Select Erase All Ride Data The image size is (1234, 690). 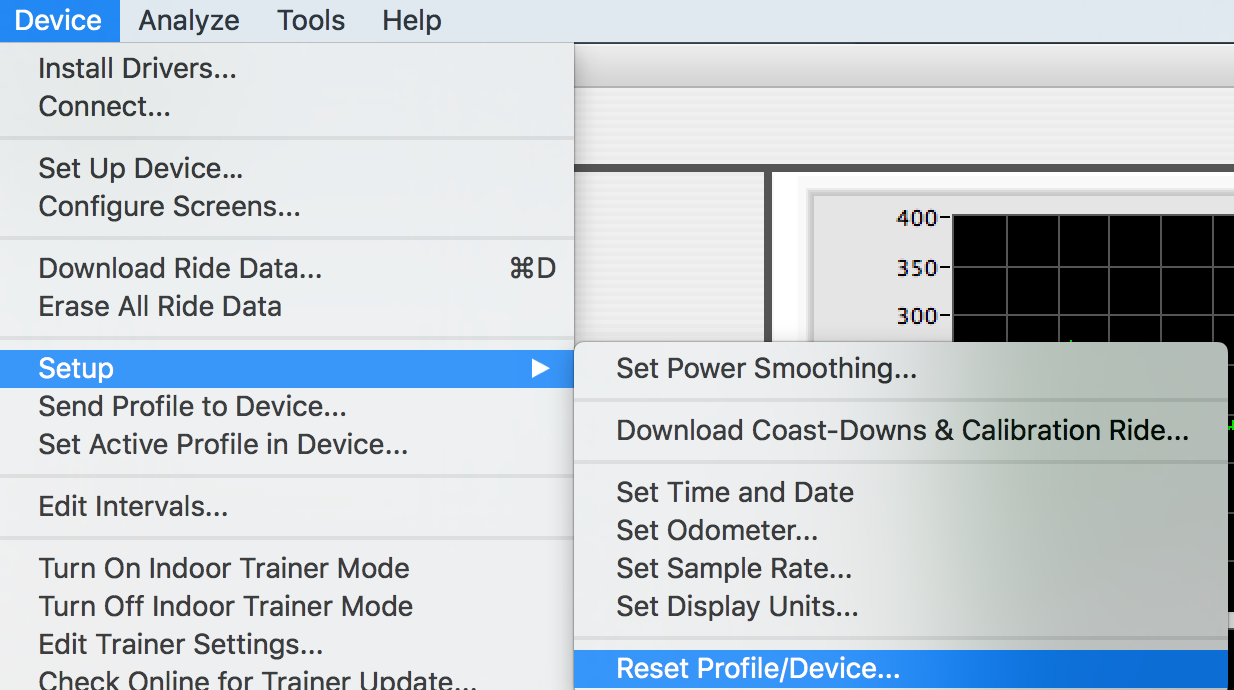pos(160,306)
